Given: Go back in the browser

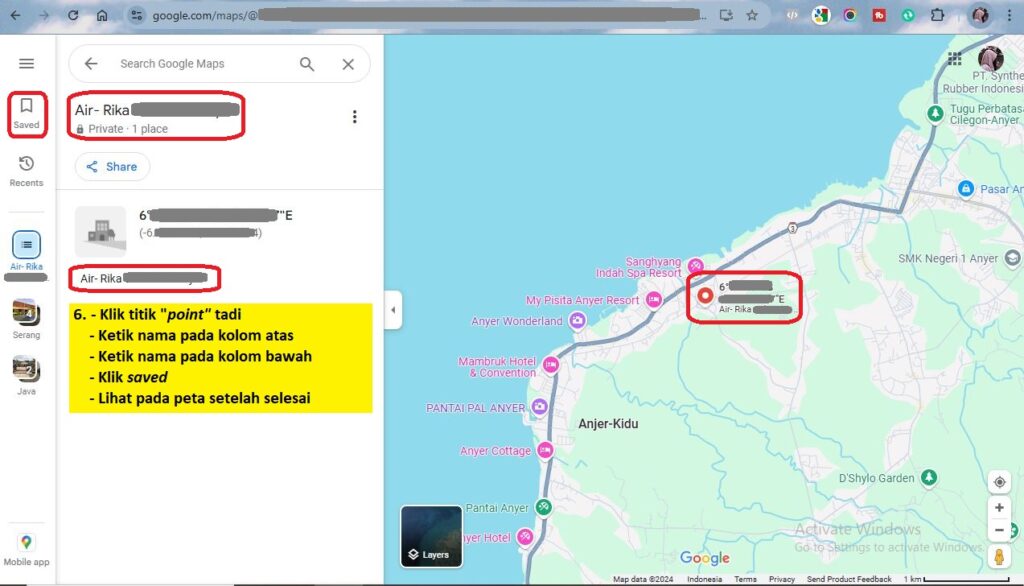Looking at the screenshot, I should point(16,15).
